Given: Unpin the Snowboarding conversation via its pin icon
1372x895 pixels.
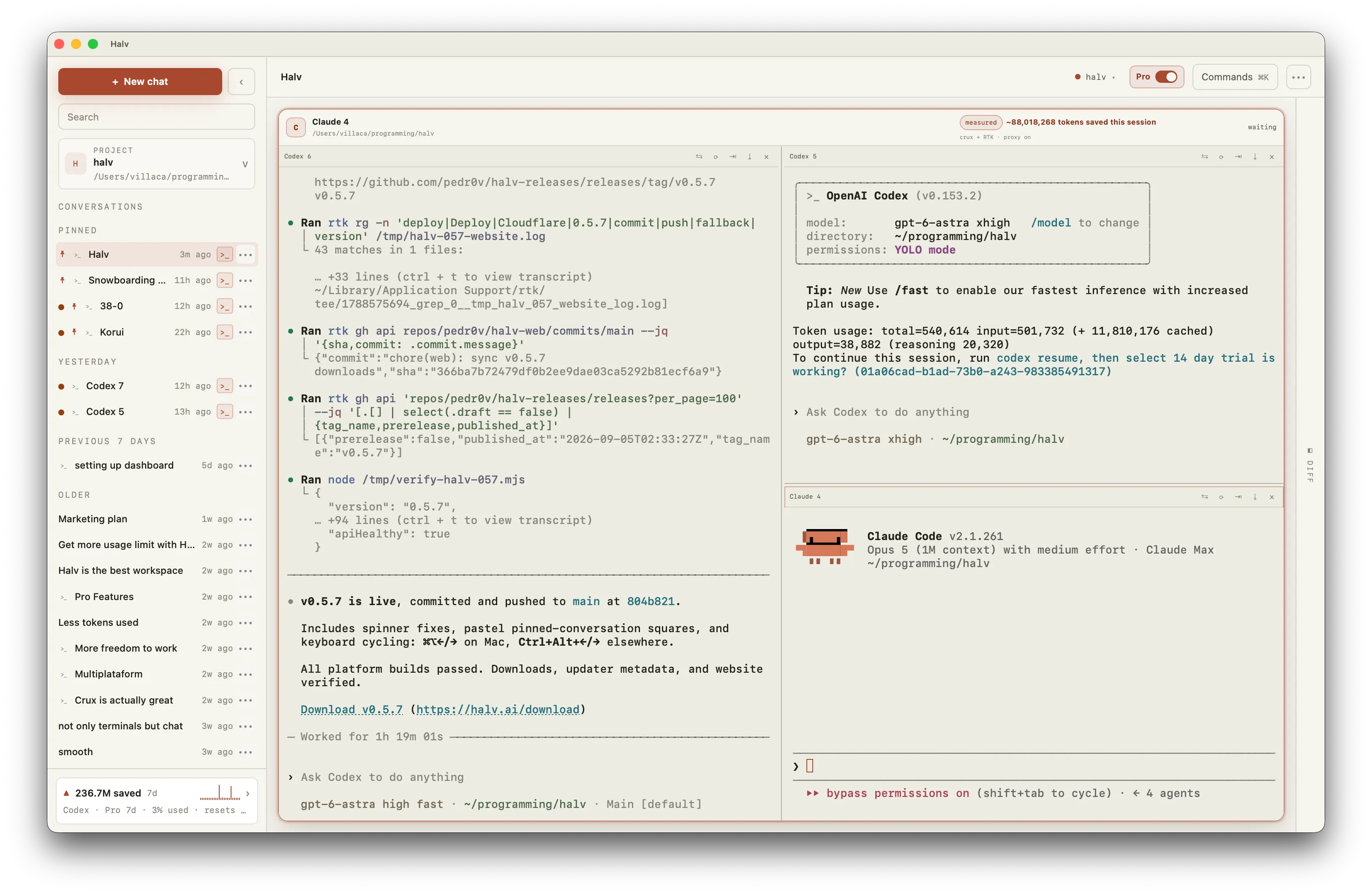Looking at the screenshot, I should point(62,280).
